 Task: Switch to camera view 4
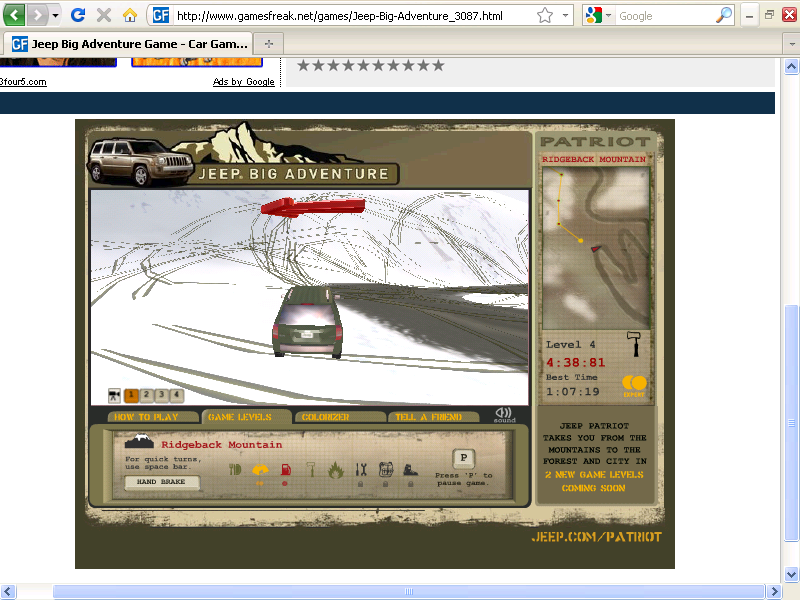click(x=177, y=395)
